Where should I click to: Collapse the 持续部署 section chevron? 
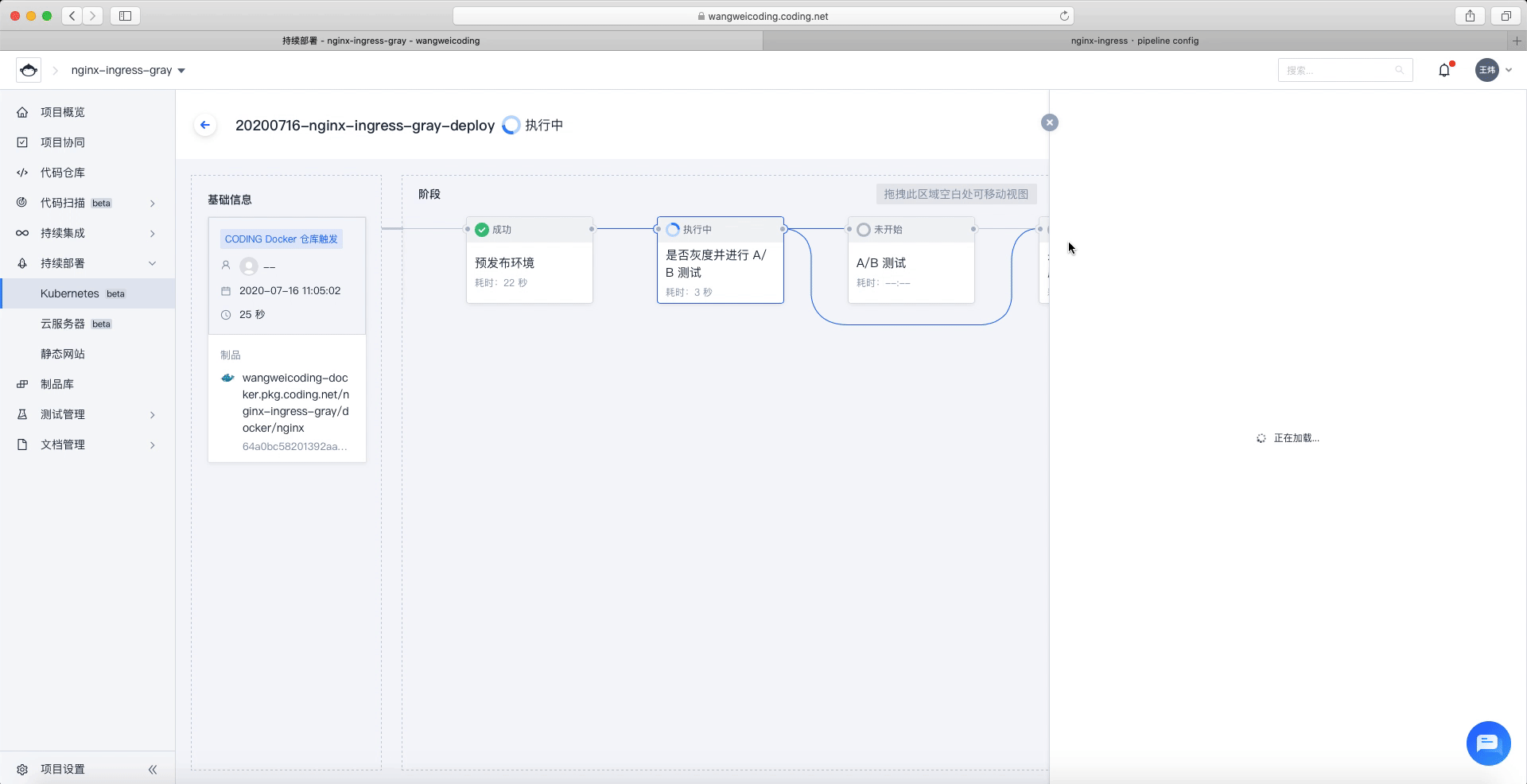153,263
